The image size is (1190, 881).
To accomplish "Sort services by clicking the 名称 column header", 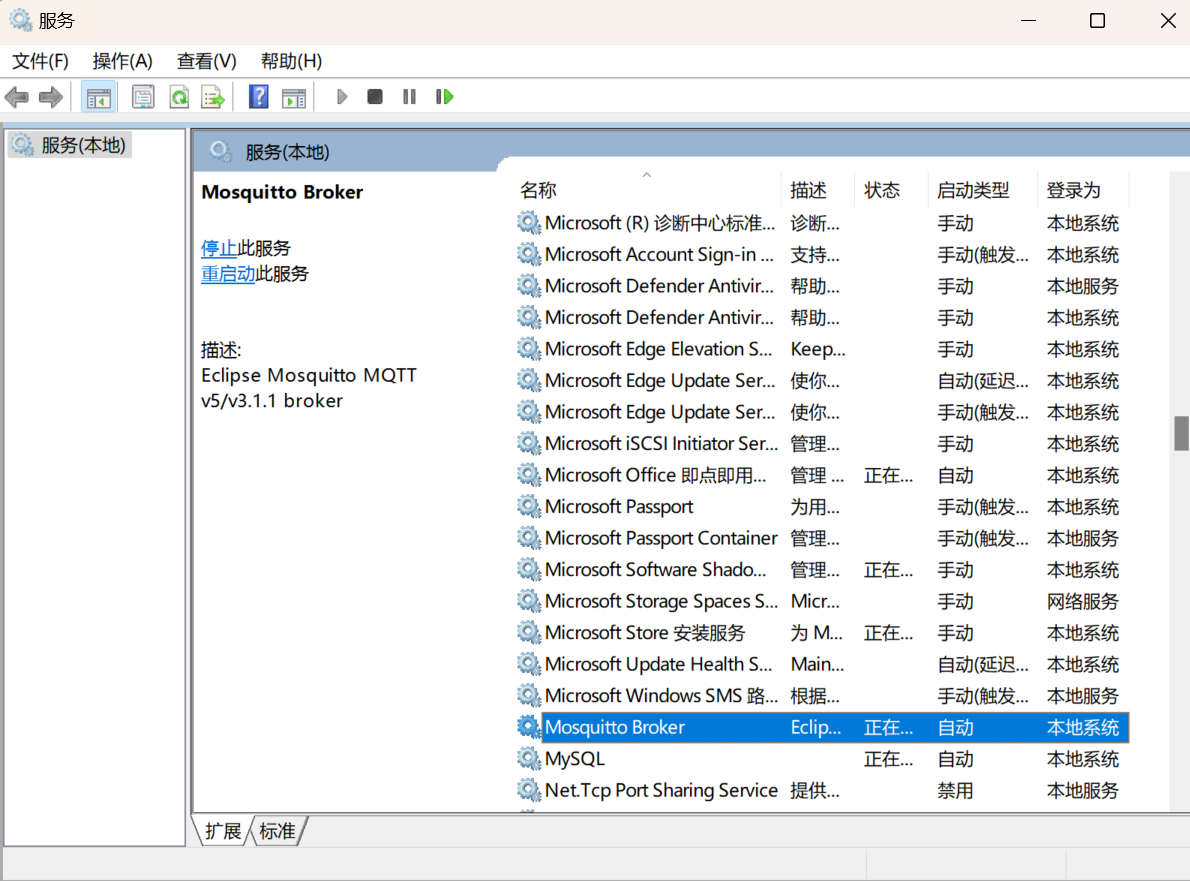I will click(x=538, y=189).
